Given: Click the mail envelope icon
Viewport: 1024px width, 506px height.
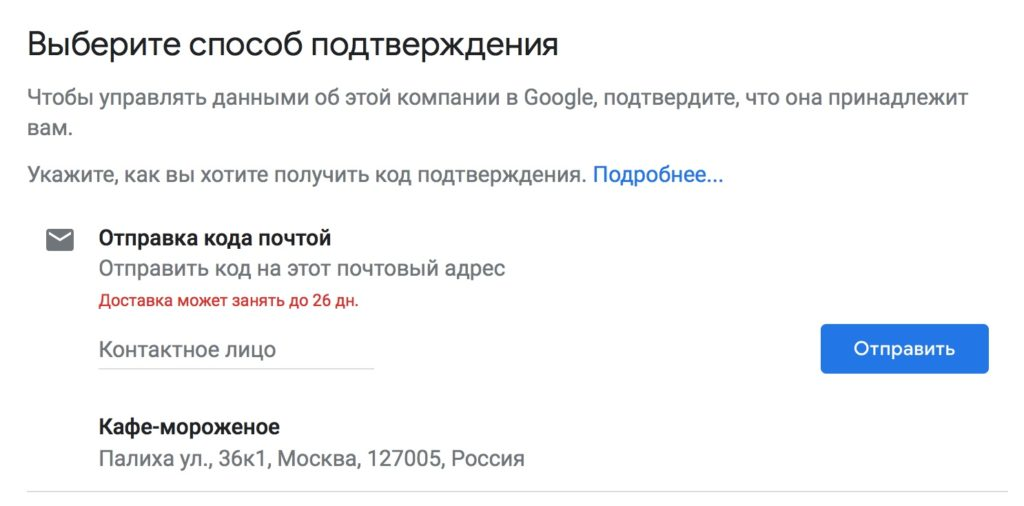Looking at the screenshot, I should point(60,240).
